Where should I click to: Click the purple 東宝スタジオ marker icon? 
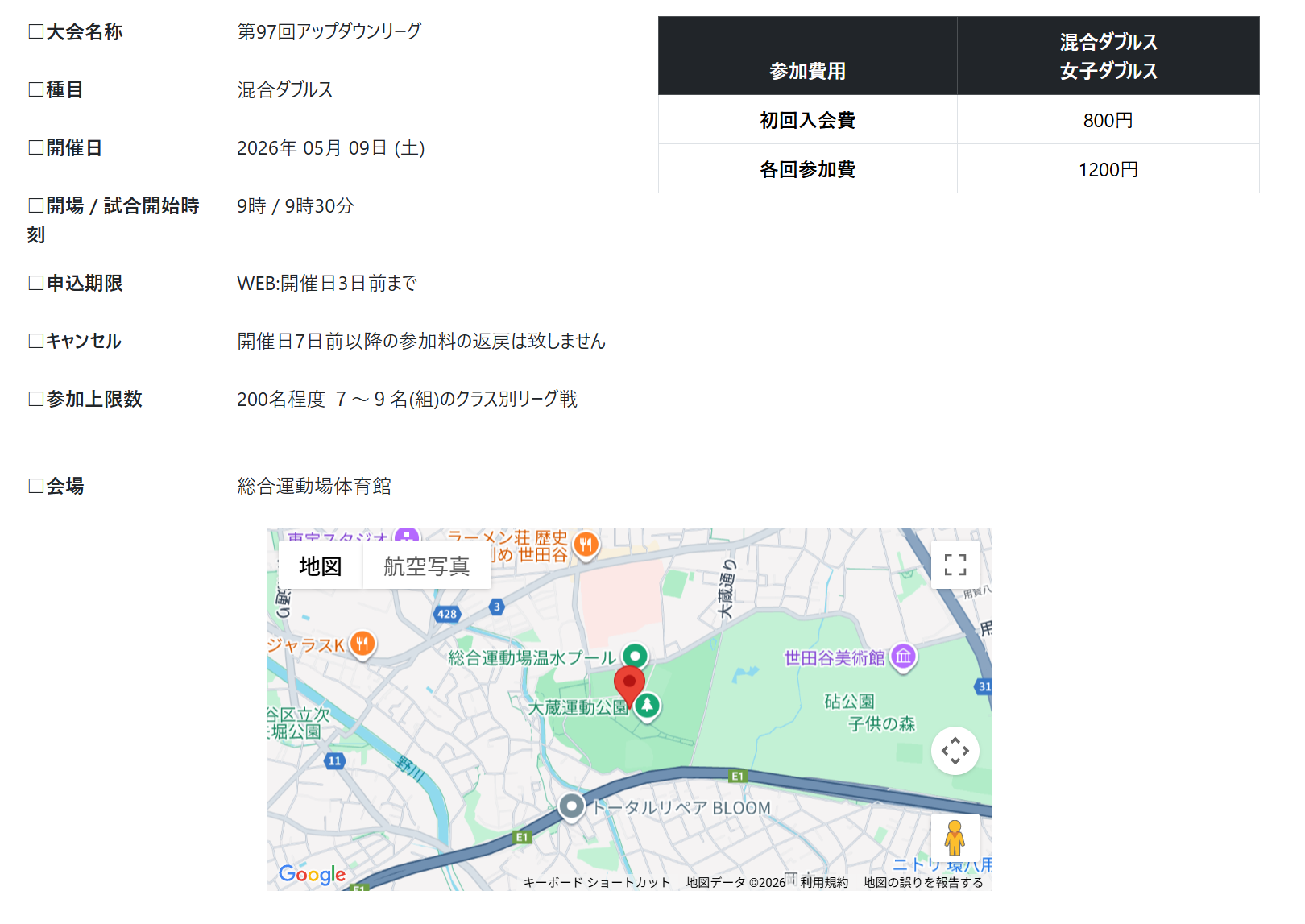coord(407,536)
